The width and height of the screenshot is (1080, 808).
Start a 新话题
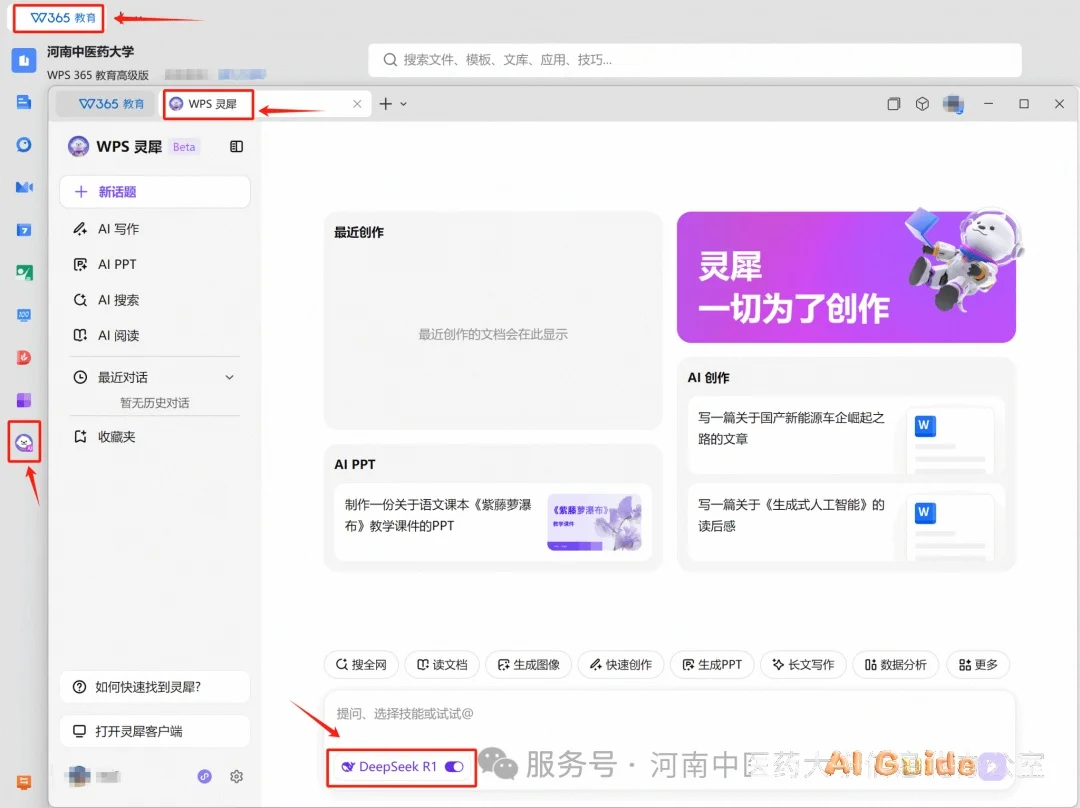(154, 191)
